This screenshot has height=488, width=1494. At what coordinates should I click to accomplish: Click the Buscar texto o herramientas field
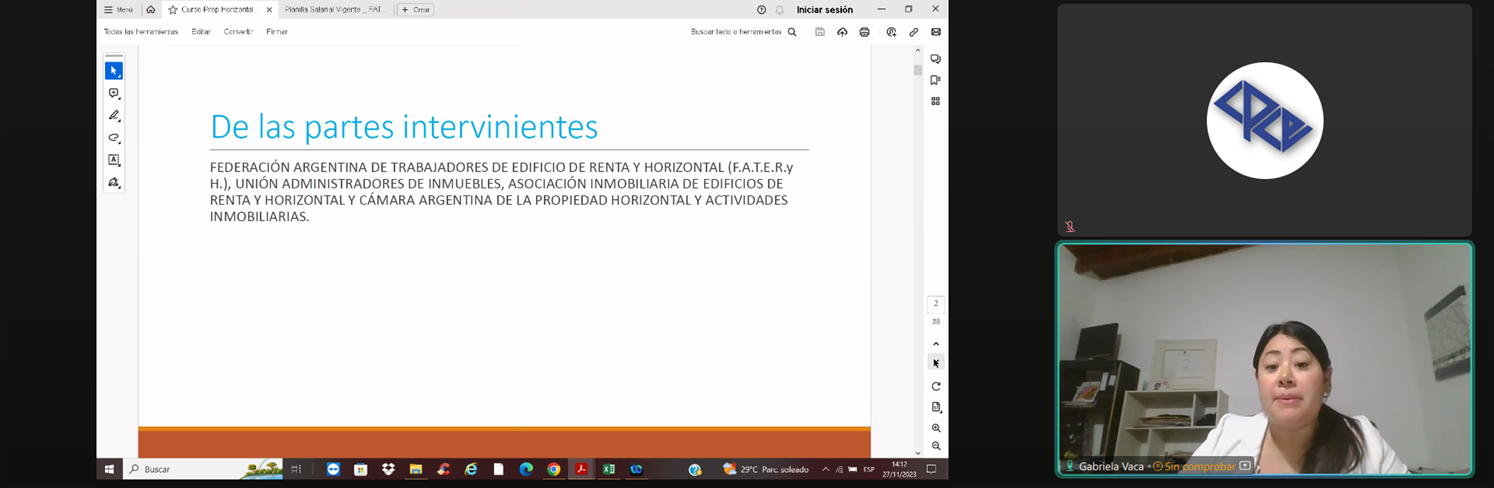coord(736,32)
